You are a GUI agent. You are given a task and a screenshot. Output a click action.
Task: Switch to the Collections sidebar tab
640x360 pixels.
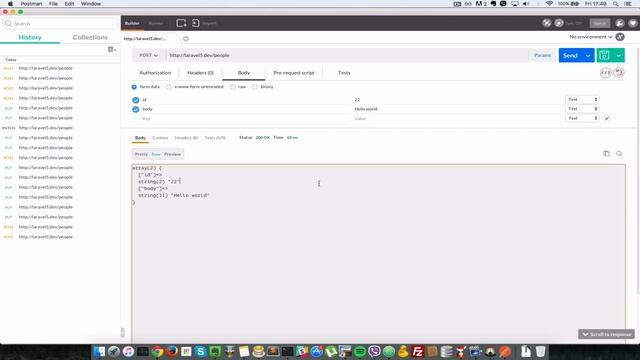coord(90,37)
